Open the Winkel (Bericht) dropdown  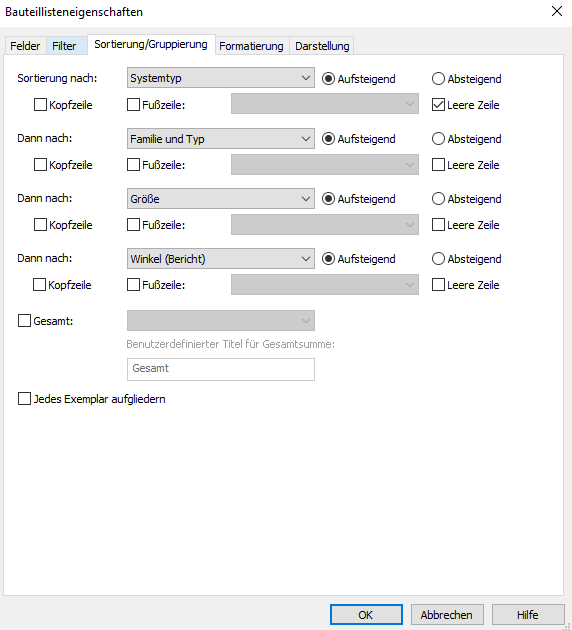pyautogui.click(x=221, y=259)
